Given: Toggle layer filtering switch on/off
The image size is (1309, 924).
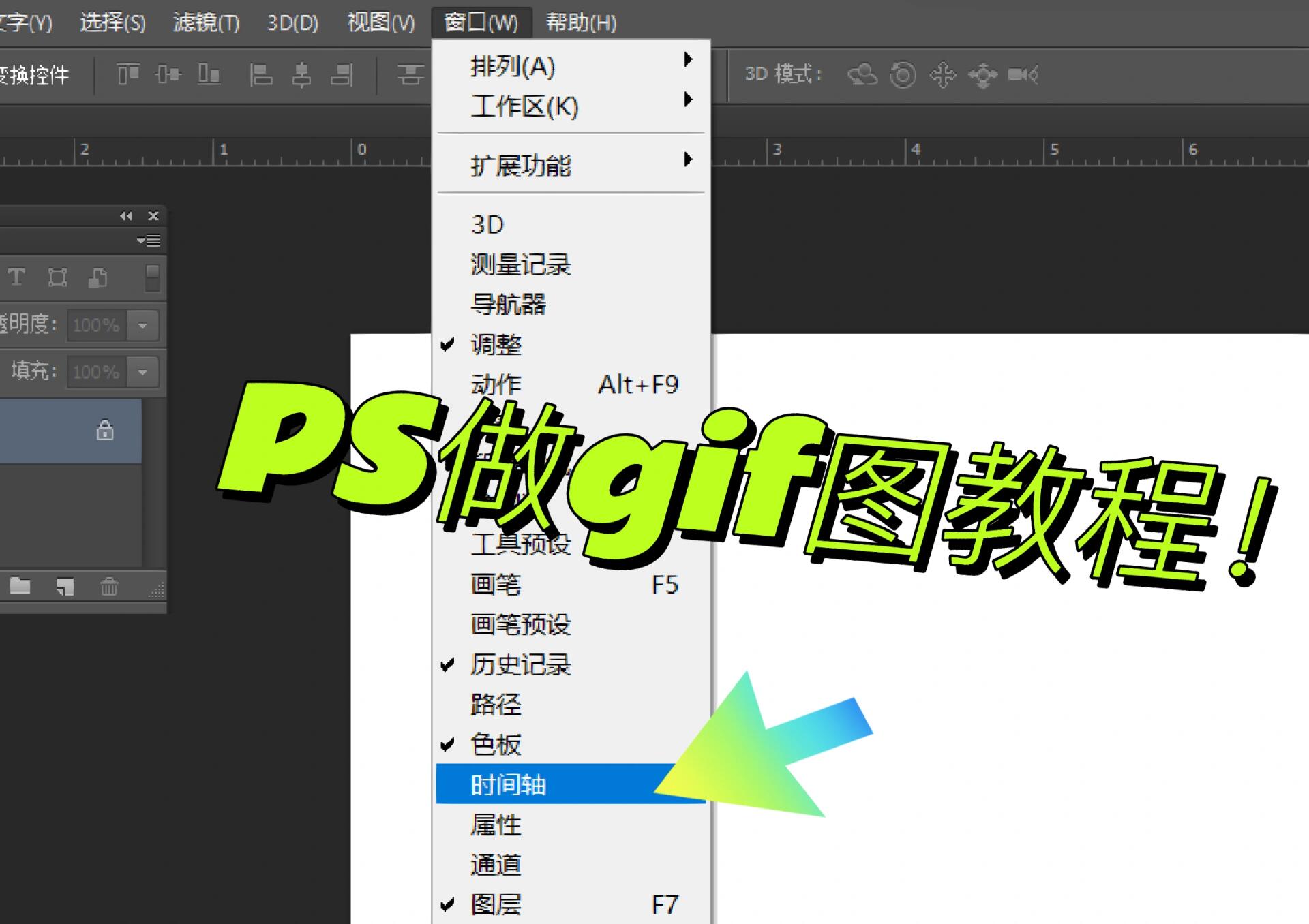Looking at the screenshot, I should coord(153,278).
